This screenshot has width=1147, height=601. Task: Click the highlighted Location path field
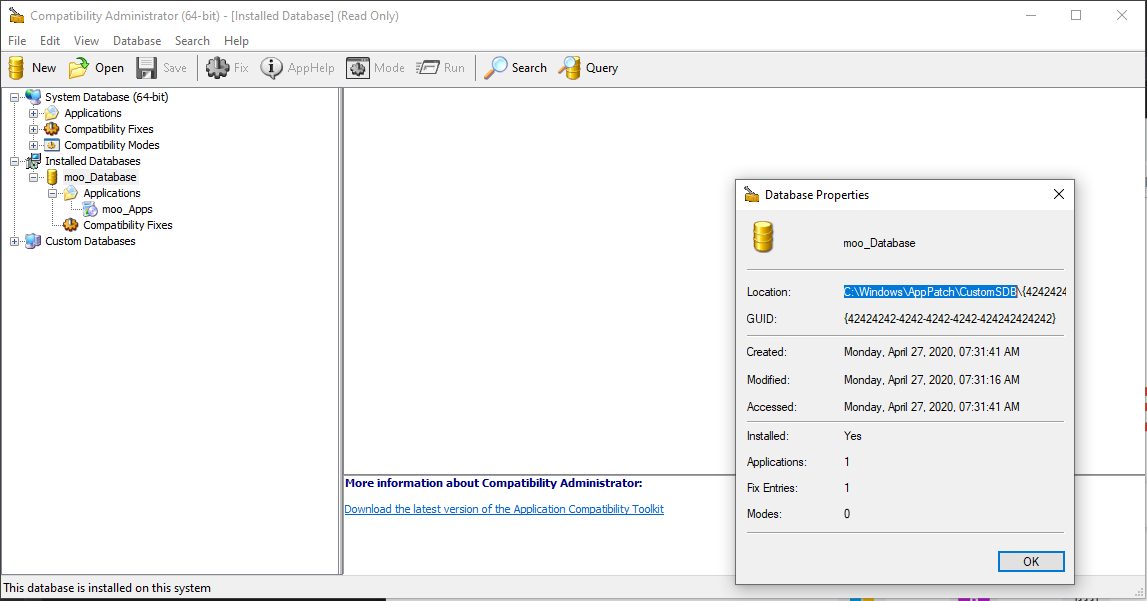tap(930, 292)
